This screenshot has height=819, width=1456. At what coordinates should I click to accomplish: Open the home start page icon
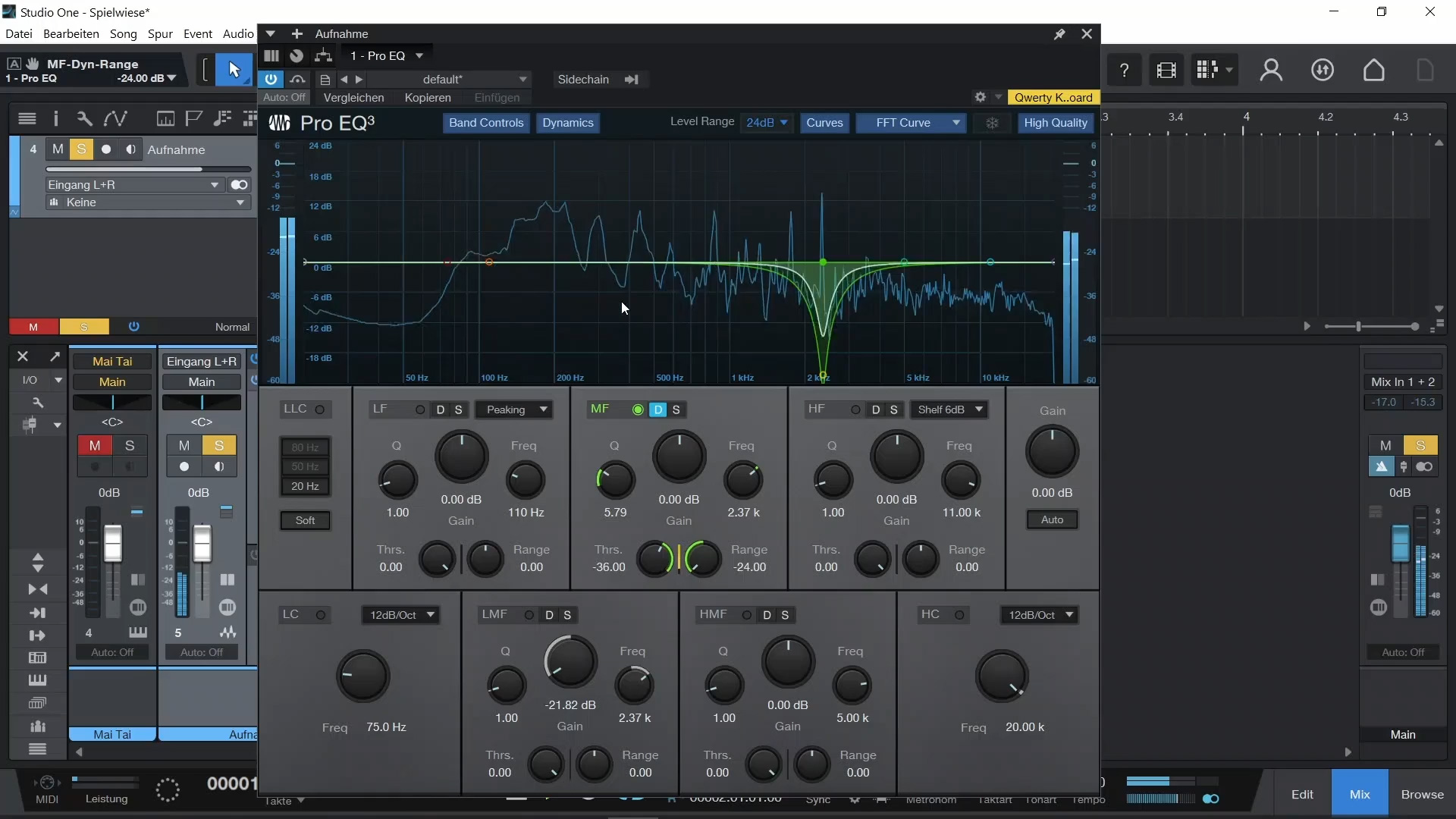tap(1374, 71)
